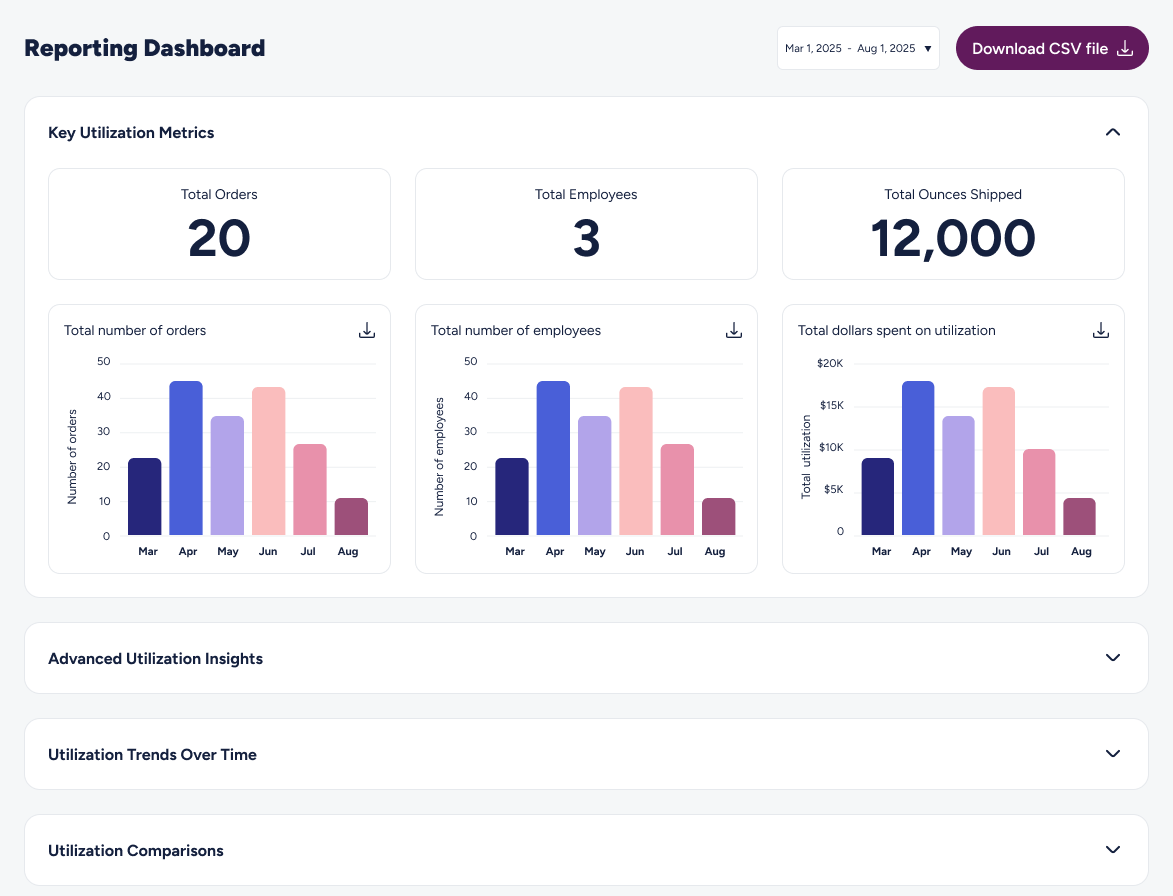Click the August bar in orders chart
The image size is (1173, 896).
[x=351, y=516]
